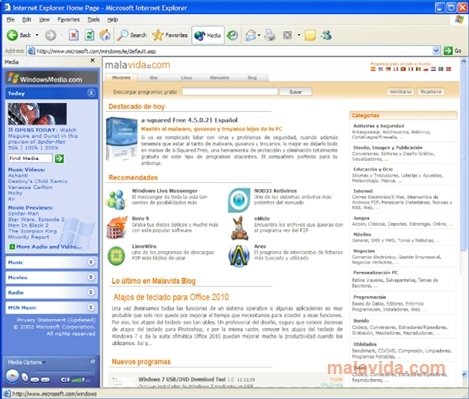Go to Home via house icon

105,35
